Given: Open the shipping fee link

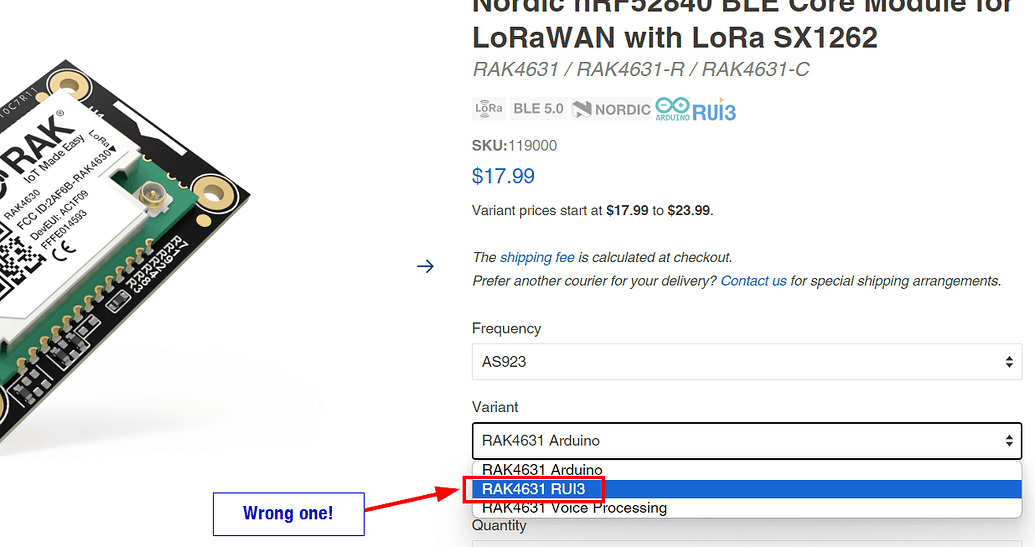Looking at the screenshot, I should (x=537, y=257).
